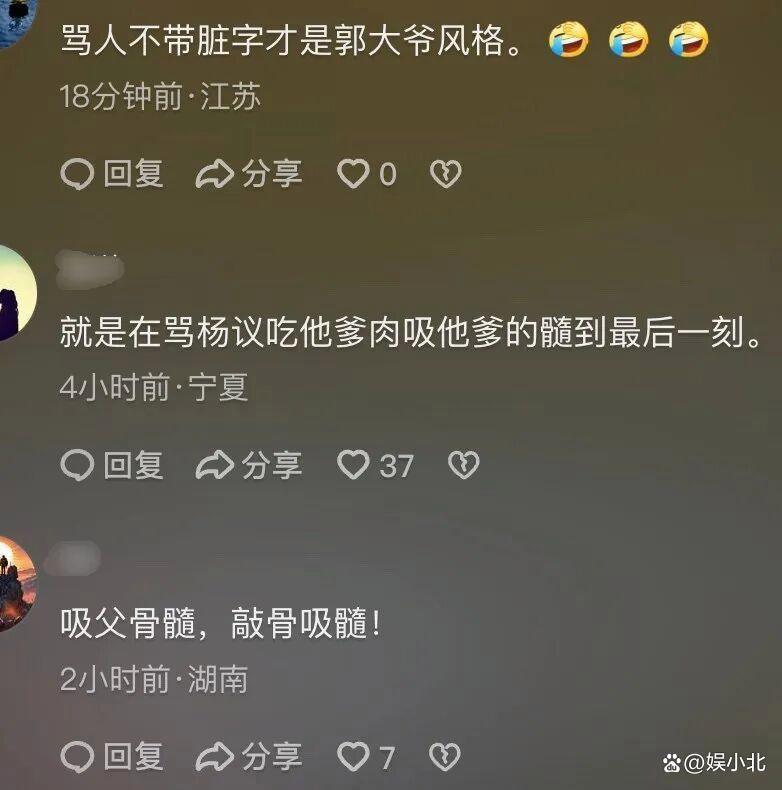This screenshot has height=790, width=782.
Task: Tap reply bubble icon on Hunan comment
Action: 77,757
